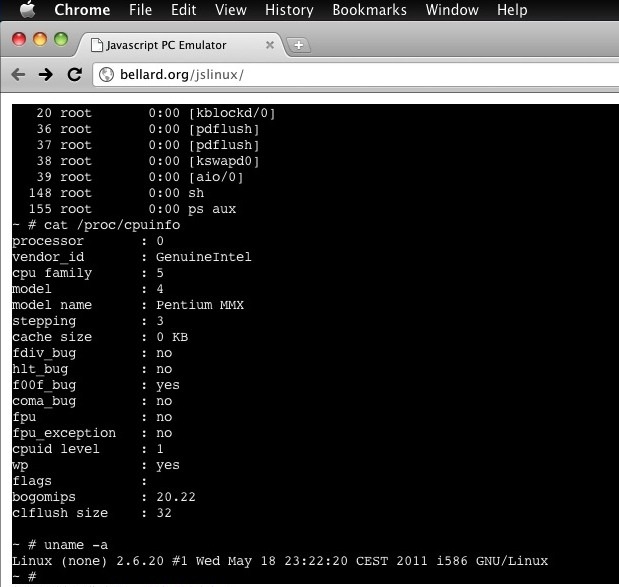Open the Help menu
Screen dimensions: 619x587
(x=512, y=10)
